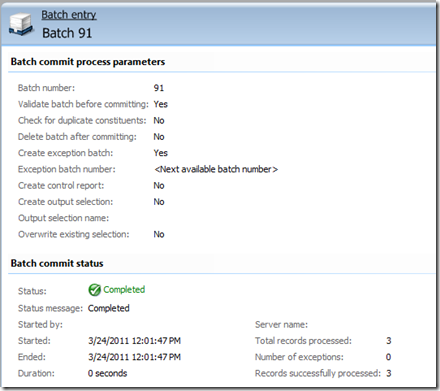Click the batch boxes icon in header
Viewport: 440px width, 391px height.
coord(21,24)
